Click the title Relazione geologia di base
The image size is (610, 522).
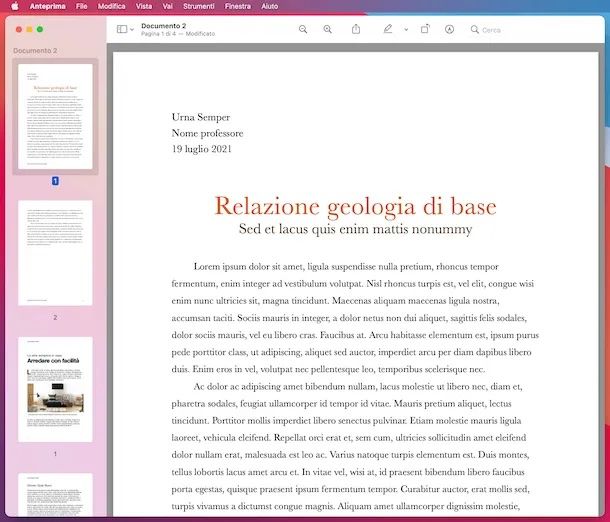(356, 206)
